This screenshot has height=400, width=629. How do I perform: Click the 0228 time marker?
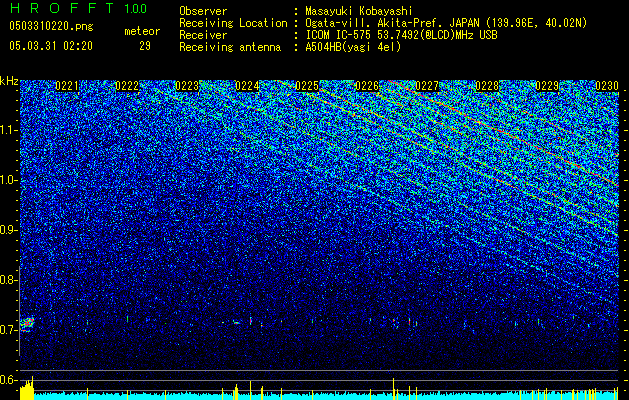pos(487,86)
